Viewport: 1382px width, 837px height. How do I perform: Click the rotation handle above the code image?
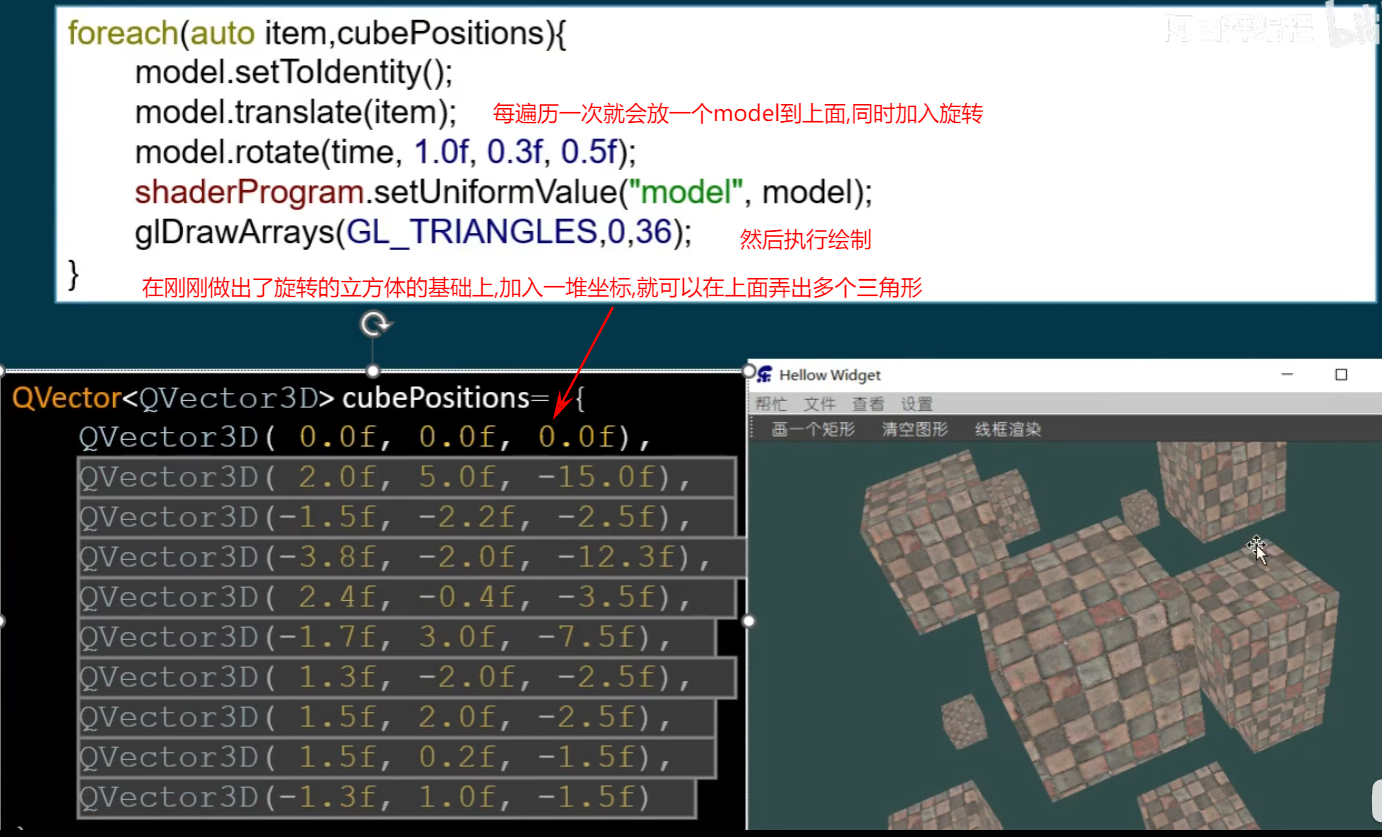375,324
